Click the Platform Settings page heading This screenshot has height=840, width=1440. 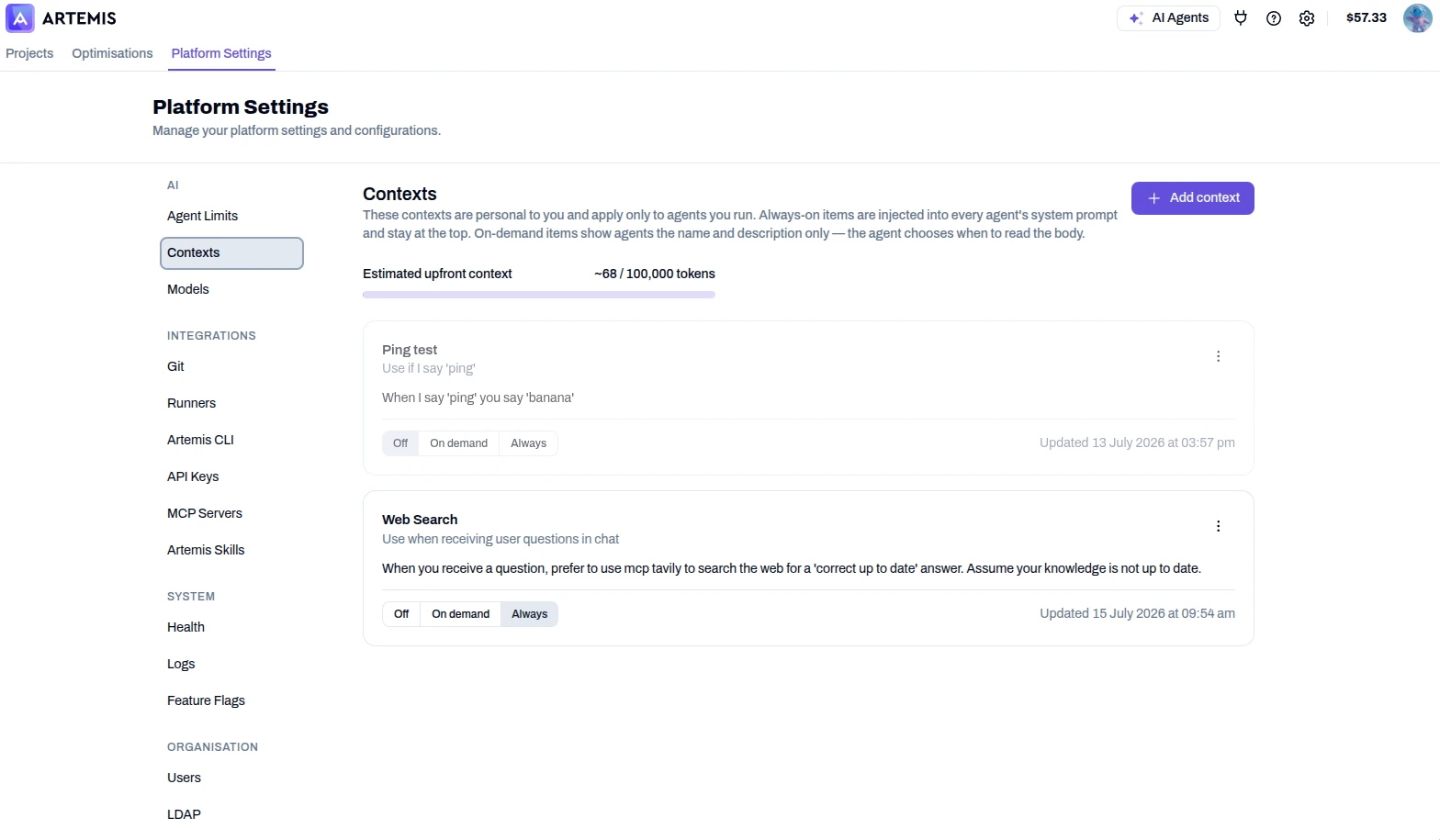(241, 107)
